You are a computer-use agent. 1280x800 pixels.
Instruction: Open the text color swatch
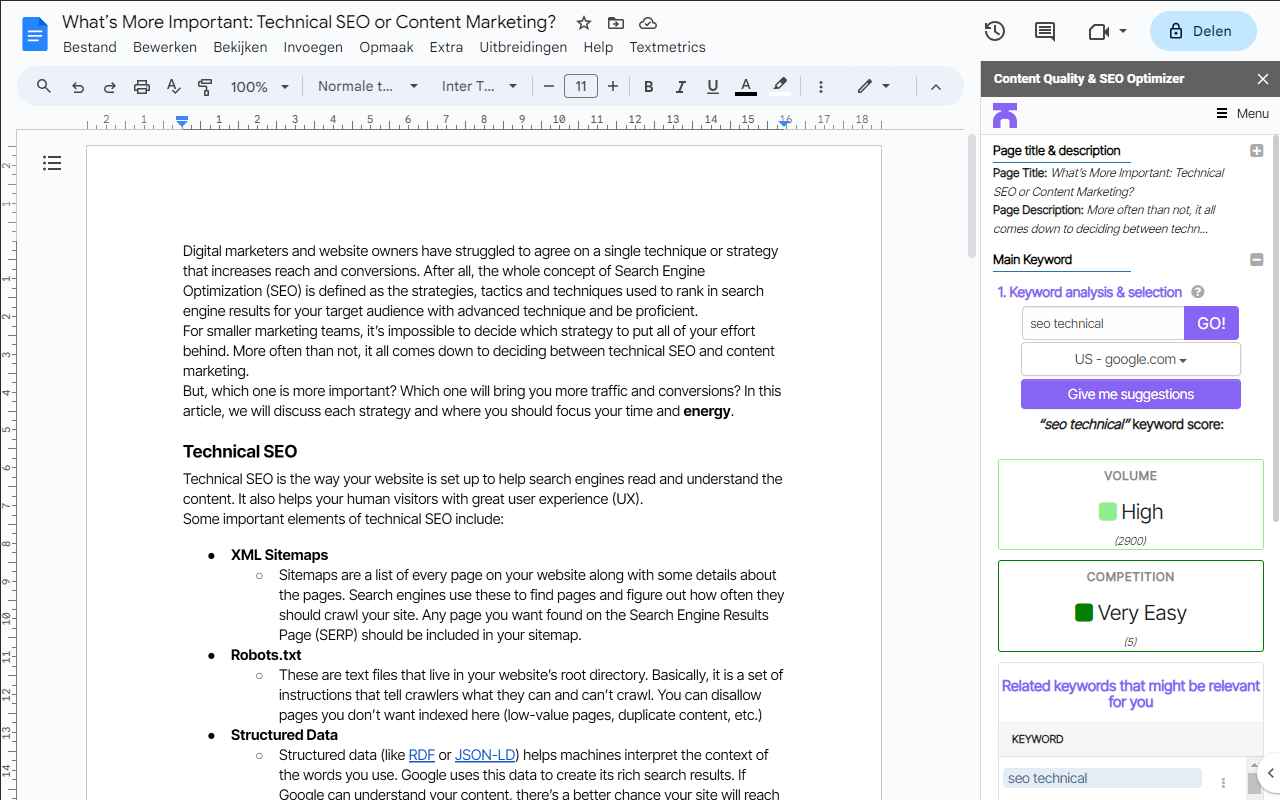745,86
